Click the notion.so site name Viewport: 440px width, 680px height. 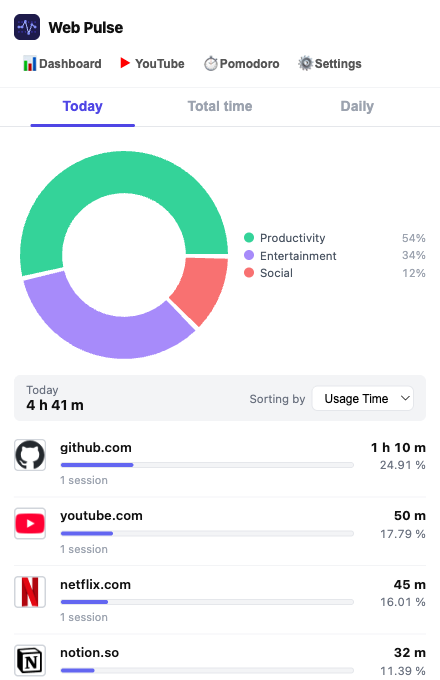89,653
